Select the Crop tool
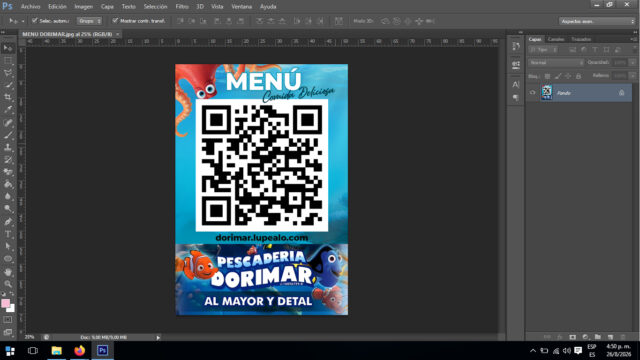This screenshot has width=640, height=360. tap(8, 98)
